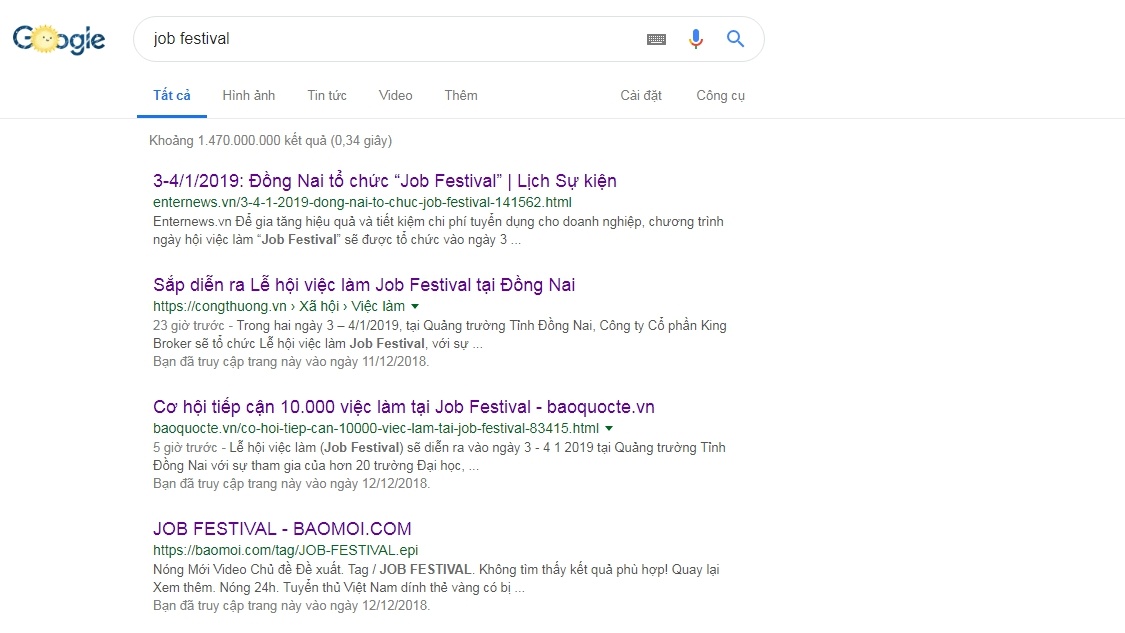
Task: Start voice search with the microphone icon
Action: [696, 39]
